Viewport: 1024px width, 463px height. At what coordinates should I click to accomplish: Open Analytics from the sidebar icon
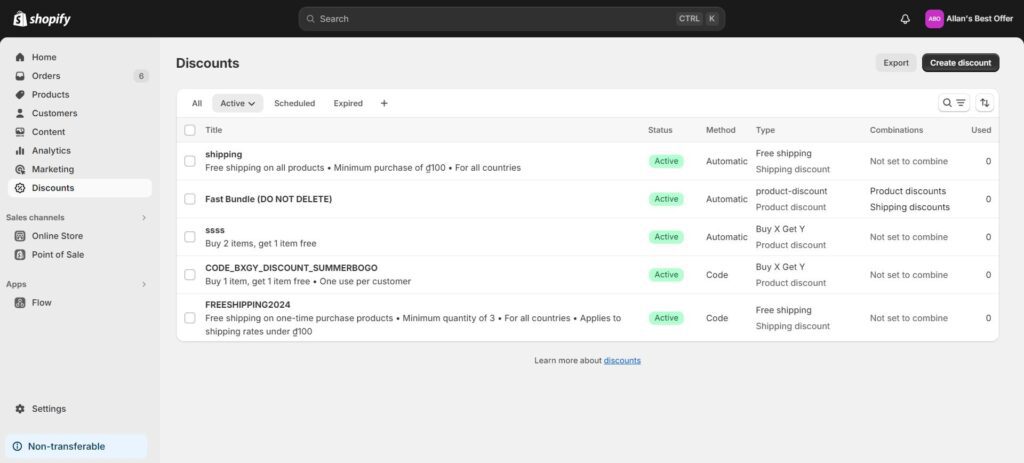(x=20, y=151)
